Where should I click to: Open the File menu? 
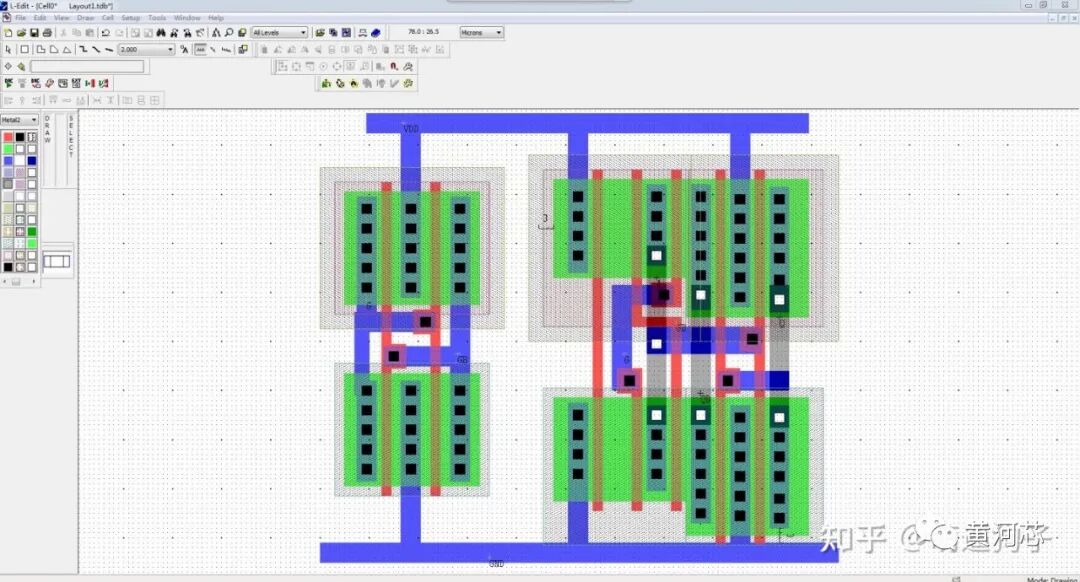(x=21, y=18)
